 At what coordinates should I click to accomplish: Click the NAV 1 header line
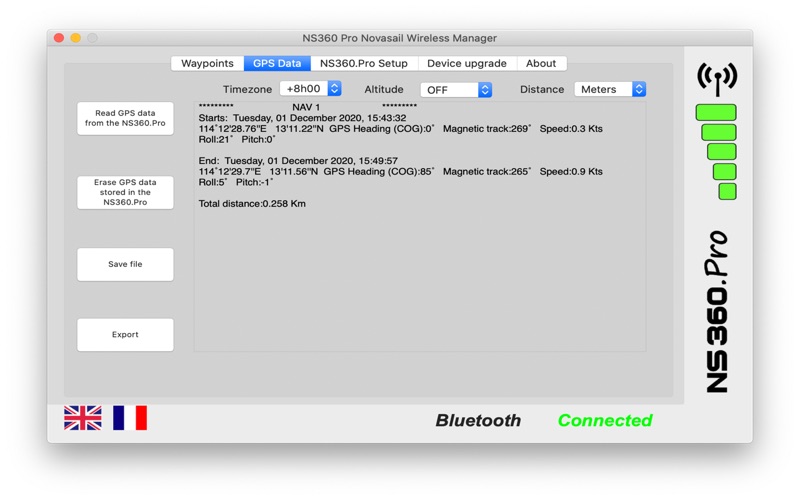308,107
